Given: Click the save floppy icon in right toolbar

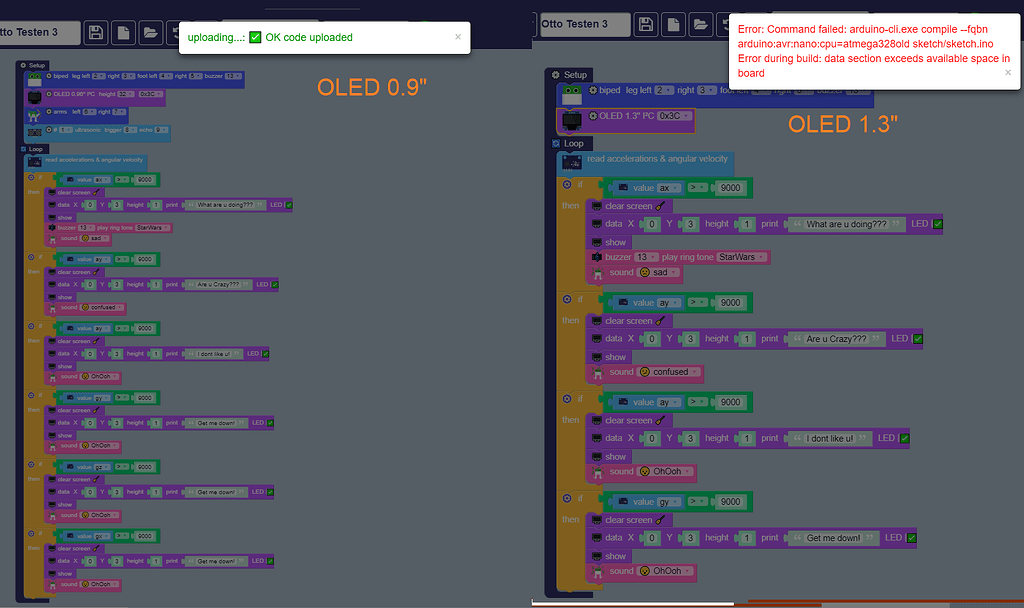Looking at the screenshot, I should coord(646,25).
